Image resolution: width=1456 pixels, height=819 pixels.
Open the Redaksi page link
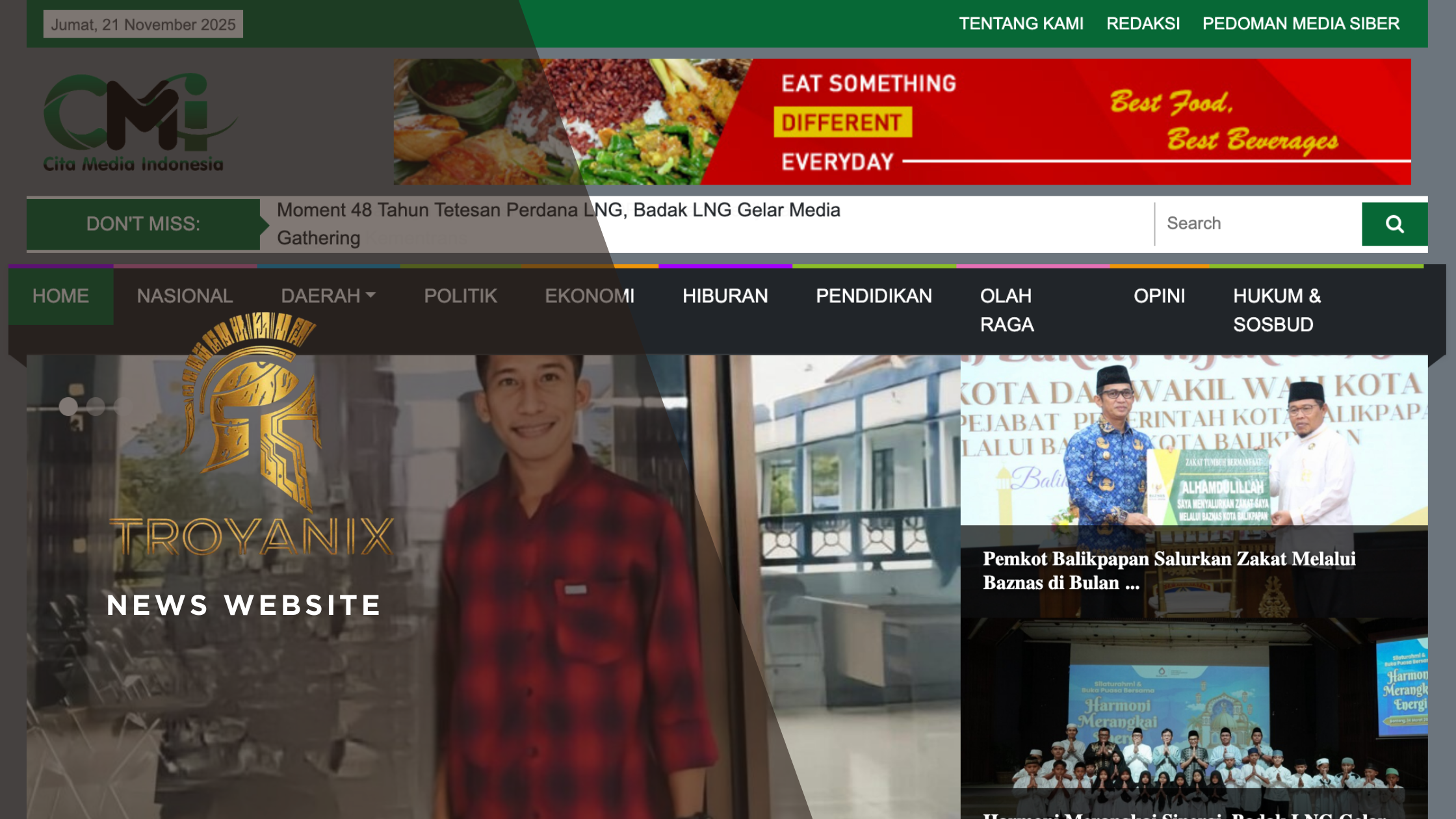tap(1143, 24)
